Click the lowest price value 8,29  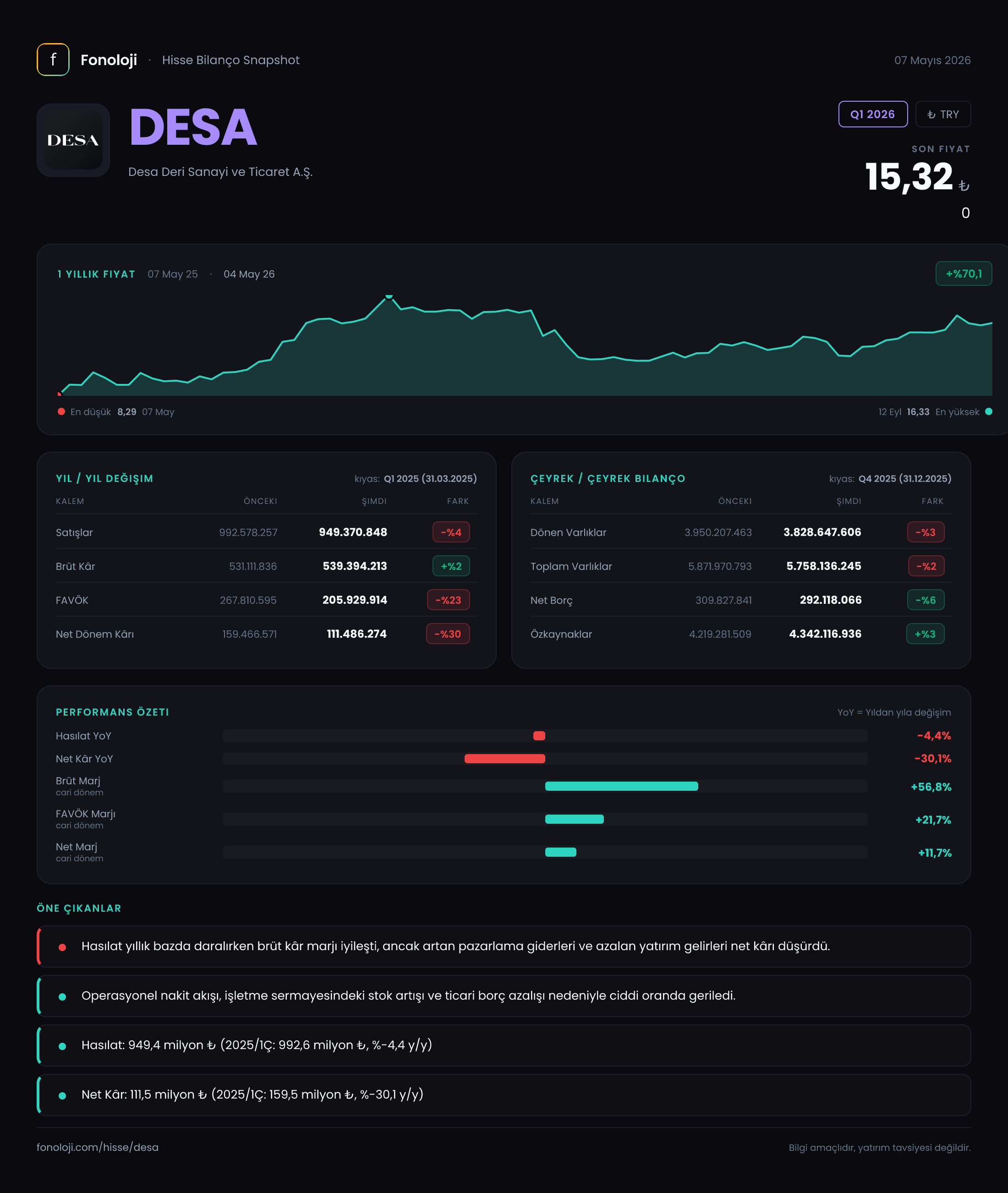(x=127, y=412)
